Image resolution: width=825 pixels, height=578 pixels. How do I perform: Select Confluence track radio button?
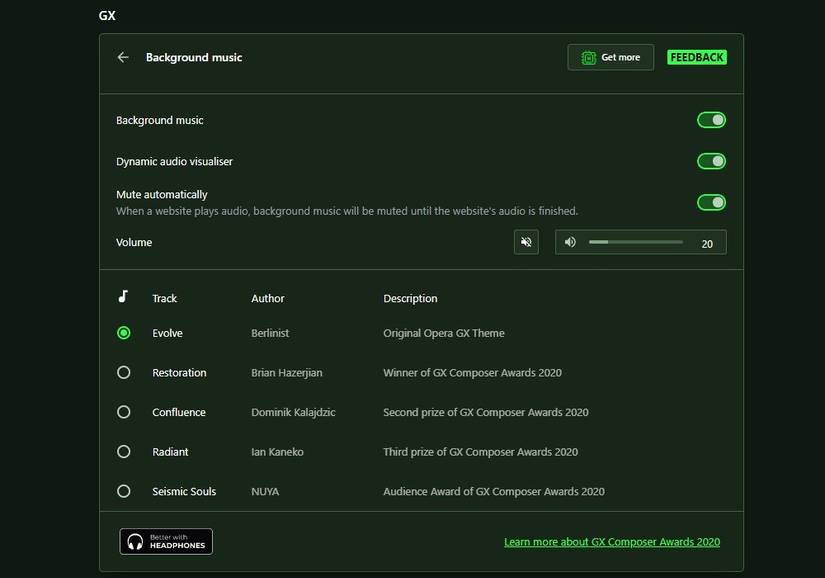point(124,412)
